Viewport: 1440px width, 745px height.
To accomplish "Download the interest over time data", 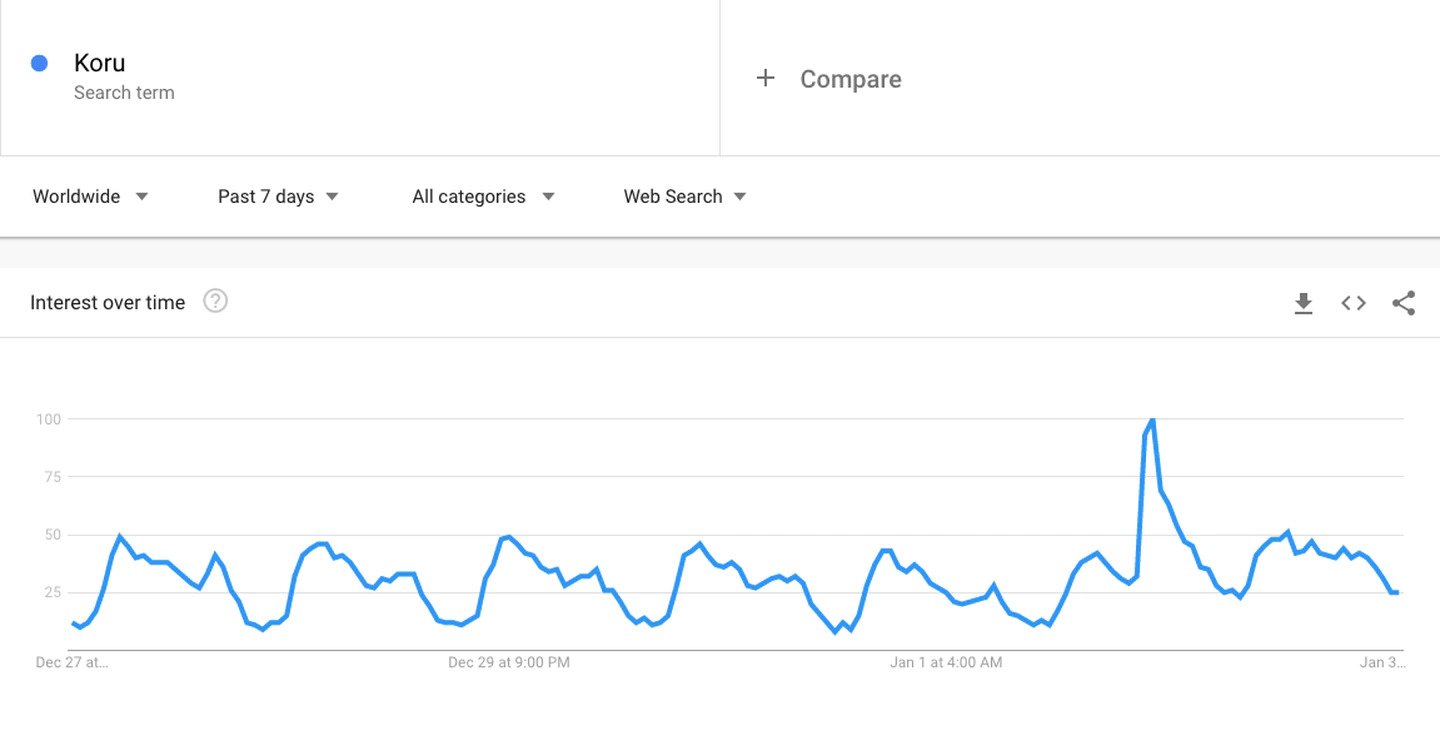I will [1303, 303].
